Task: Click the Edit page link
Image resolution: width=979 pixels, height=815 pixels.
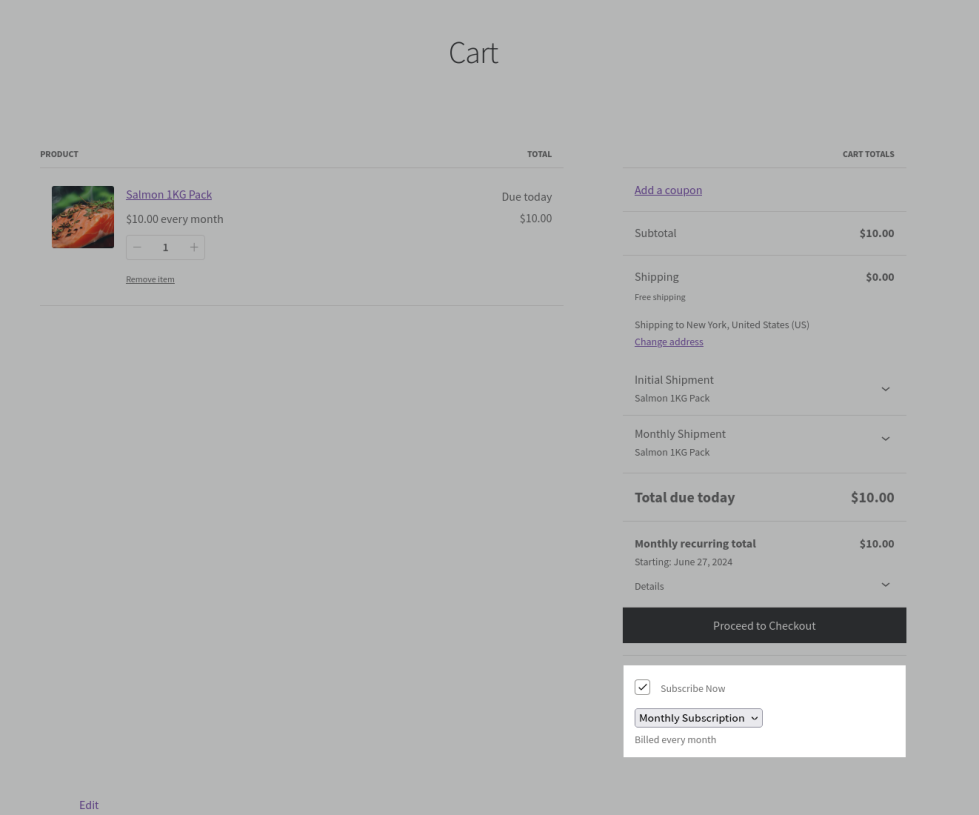Action: tap(89, 805)
